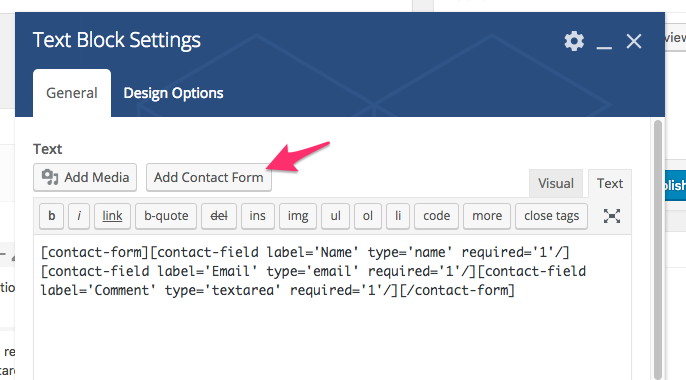Screen dimensions: 686x380
Task: Click the Add Contact Form button
Action: (x=209, y=177)
